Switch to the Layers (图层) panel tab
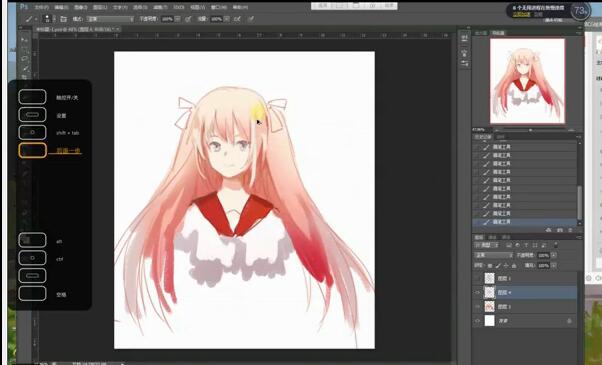This screenshot has height=365, width=602. tap(479, 237)
